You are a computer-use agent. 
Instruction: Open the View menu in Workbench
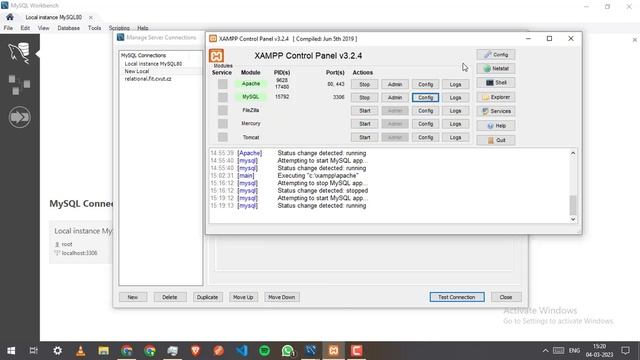(43, 28)
